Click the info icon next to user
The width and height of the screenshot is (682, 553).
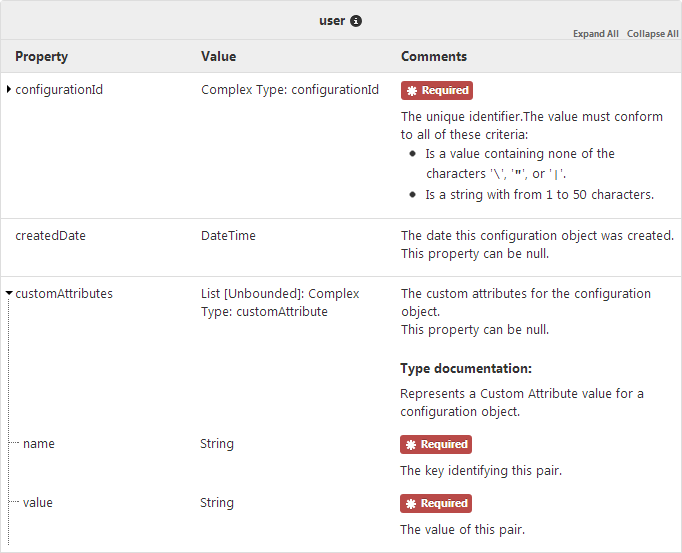point(356,21)
